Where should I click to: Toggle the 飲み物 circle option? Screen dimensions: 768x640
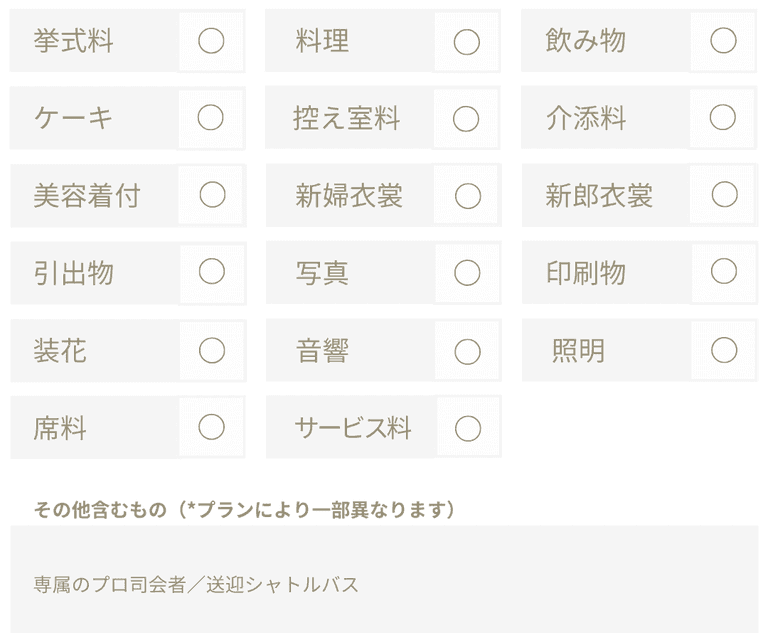pos(723,40)
